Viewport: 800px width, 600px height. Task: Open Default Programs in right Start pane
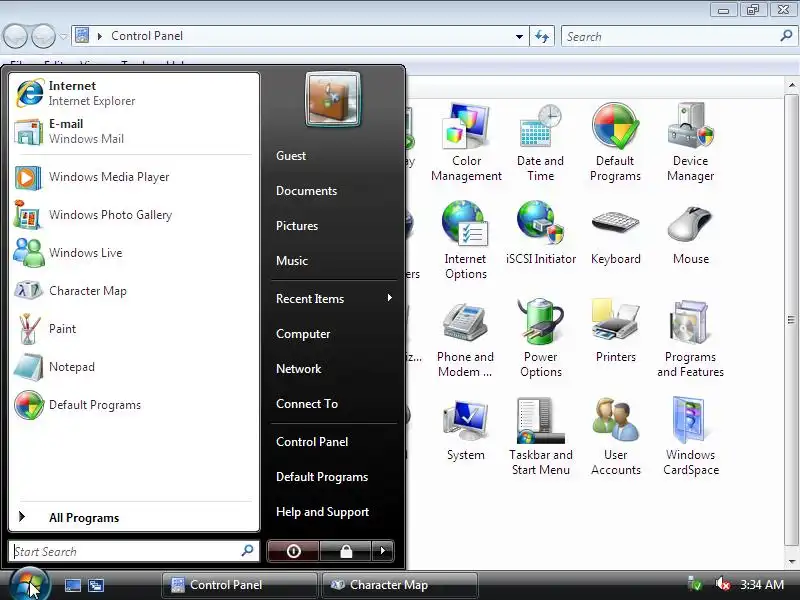(334, 477)
